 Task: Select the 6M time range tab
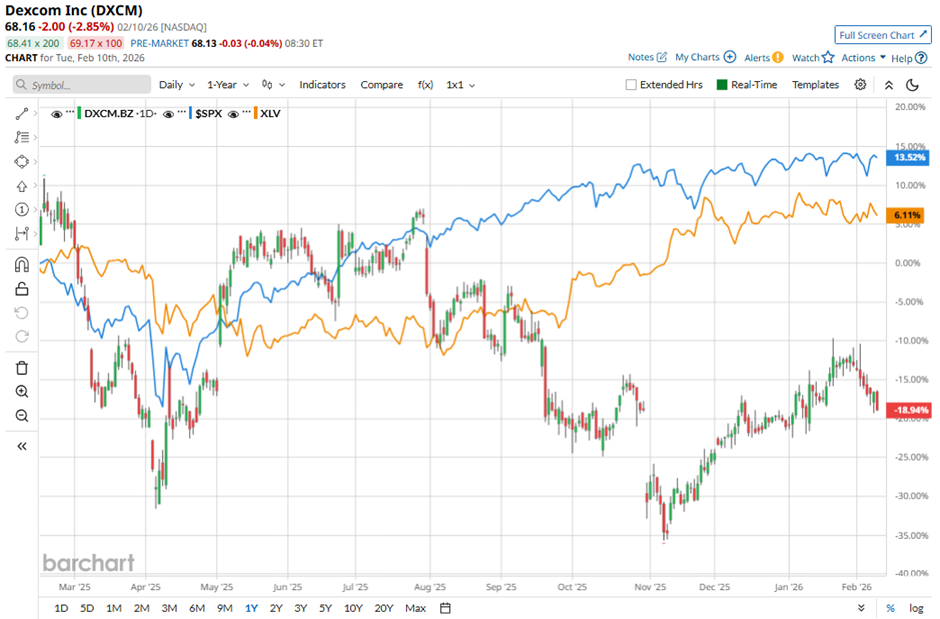197,608
